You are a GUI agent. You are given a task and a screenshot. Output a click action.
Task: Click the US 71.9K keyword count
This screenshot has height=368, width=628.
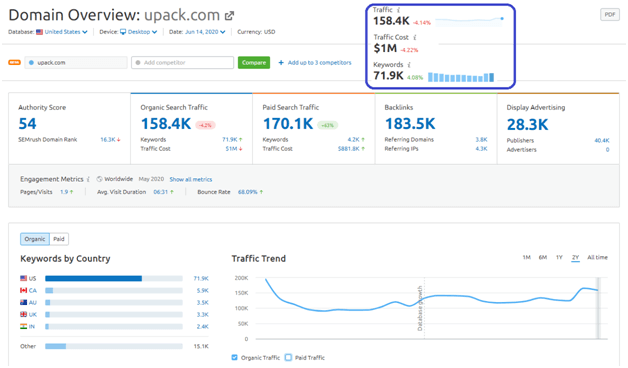[x=201, y=278]
